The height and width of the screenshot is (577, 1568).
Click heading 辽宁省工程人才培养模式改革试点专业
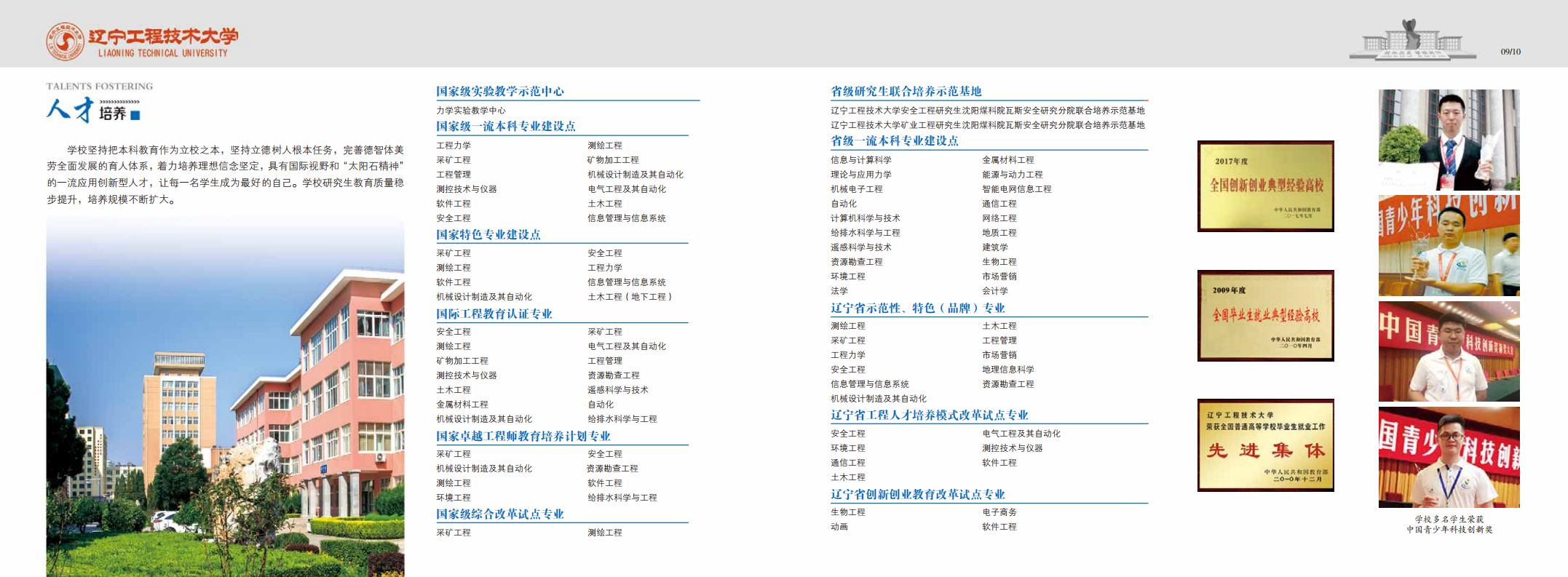click(930, 415)
